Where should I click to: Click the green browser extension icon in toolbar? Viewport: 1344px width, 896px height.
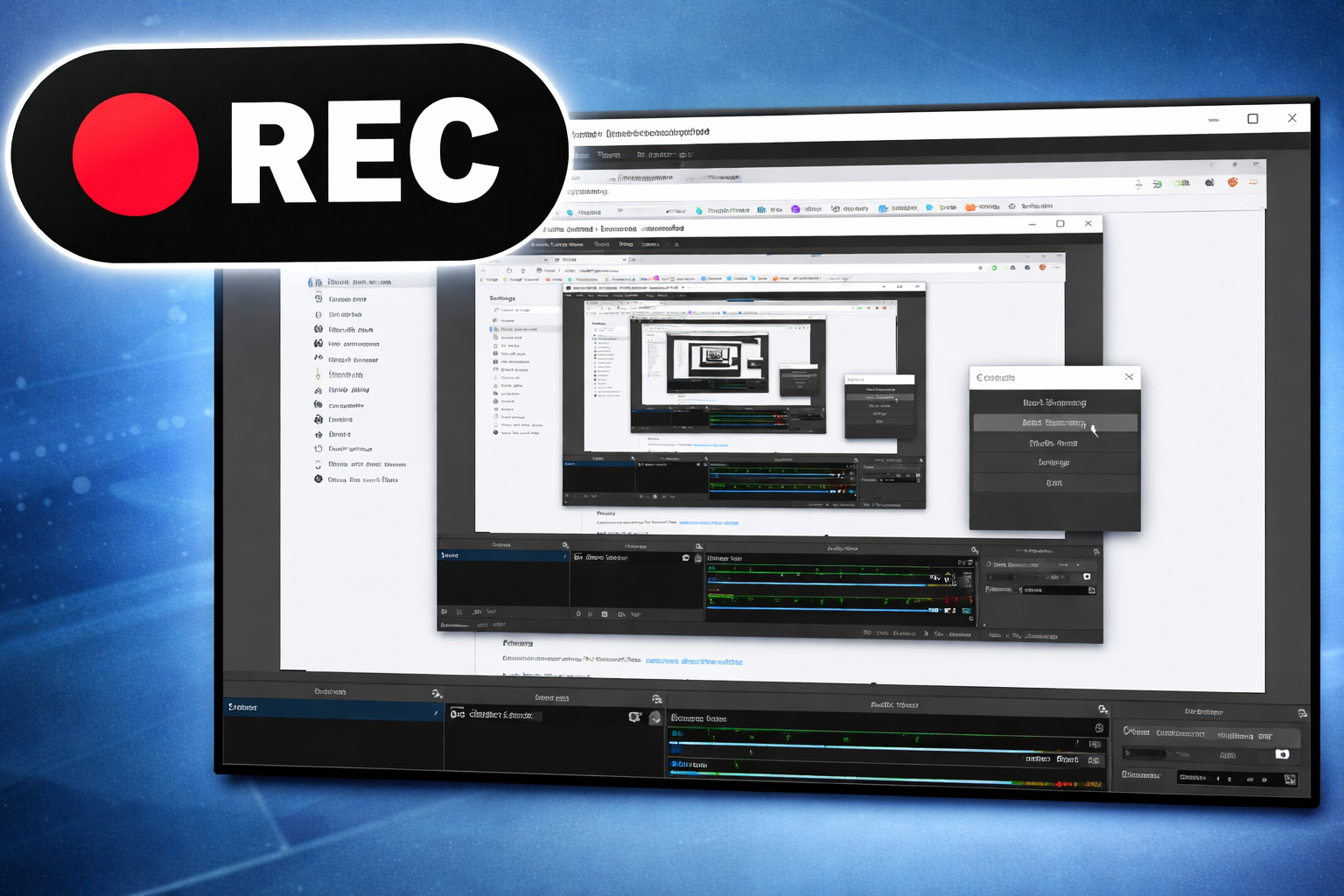click(1158, 184)
